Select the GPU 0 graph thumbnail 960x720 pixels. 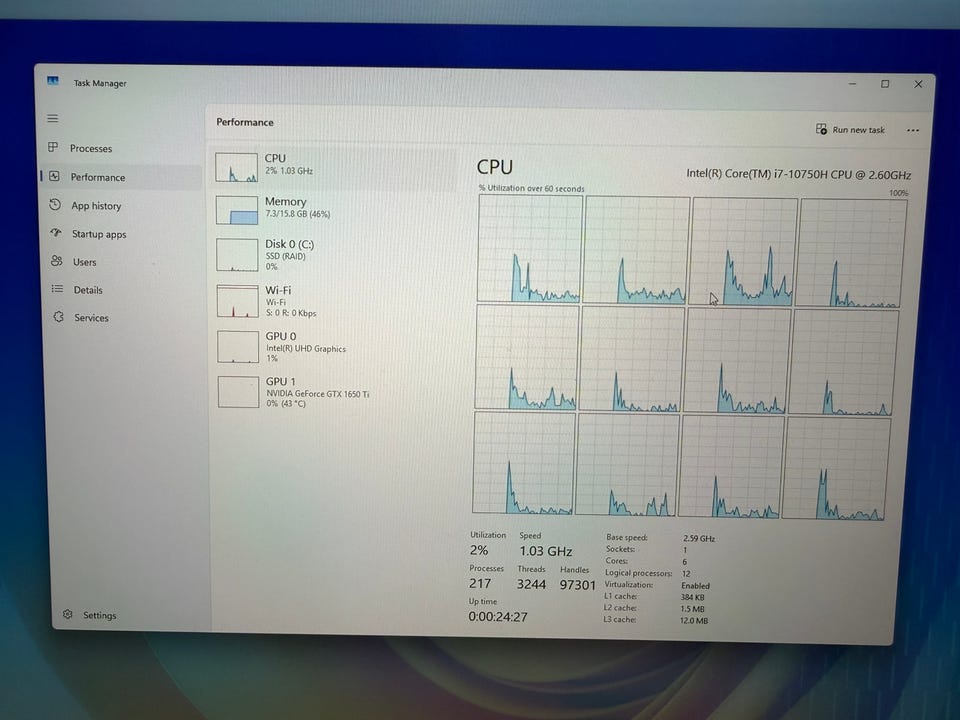238,347
